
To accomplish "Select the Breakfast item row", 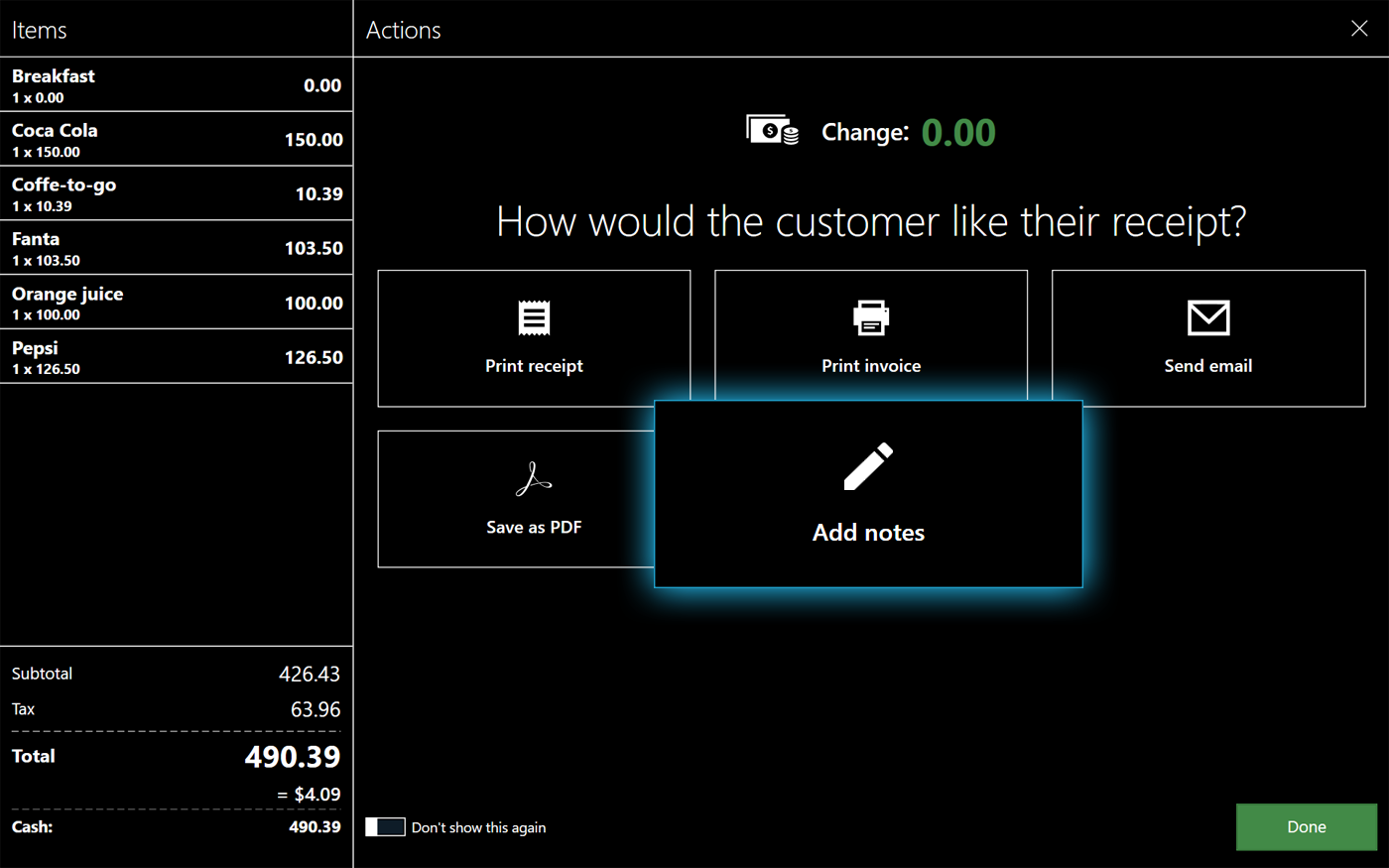I will click(177, 85).
